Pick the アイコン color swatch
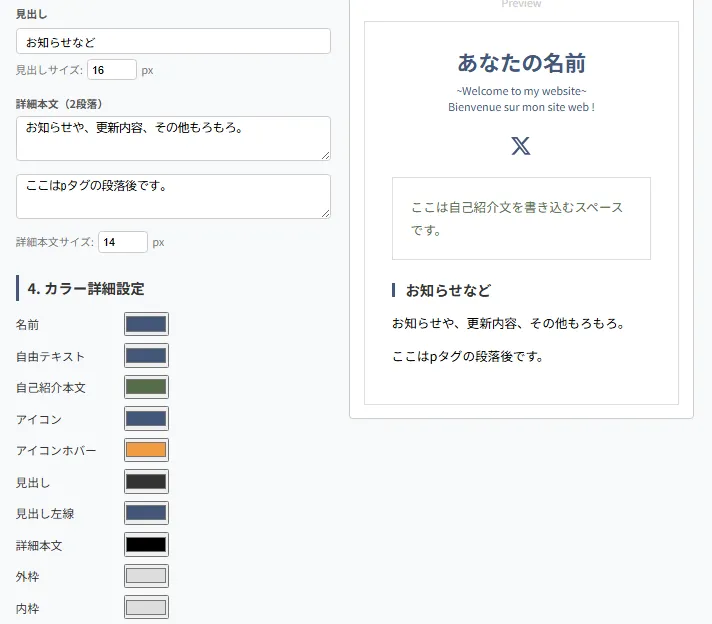The image size is (712, 624). pyautogui.click(x=146, y=419)
